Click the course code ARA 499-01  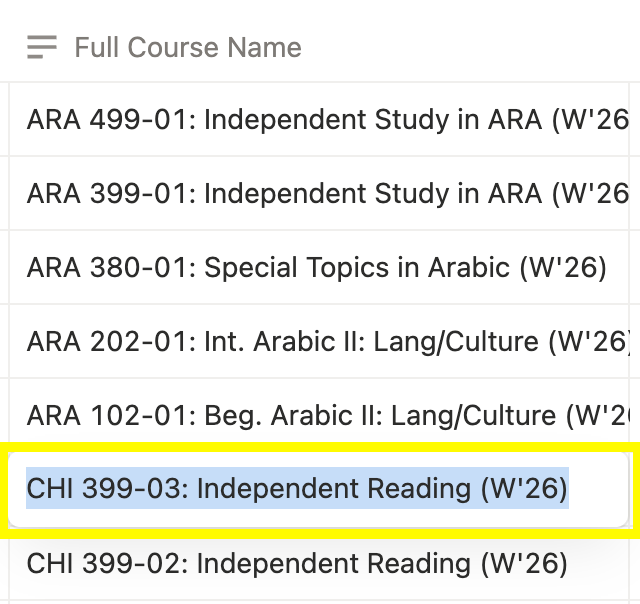pyautogui.click(x=107, y=120)
